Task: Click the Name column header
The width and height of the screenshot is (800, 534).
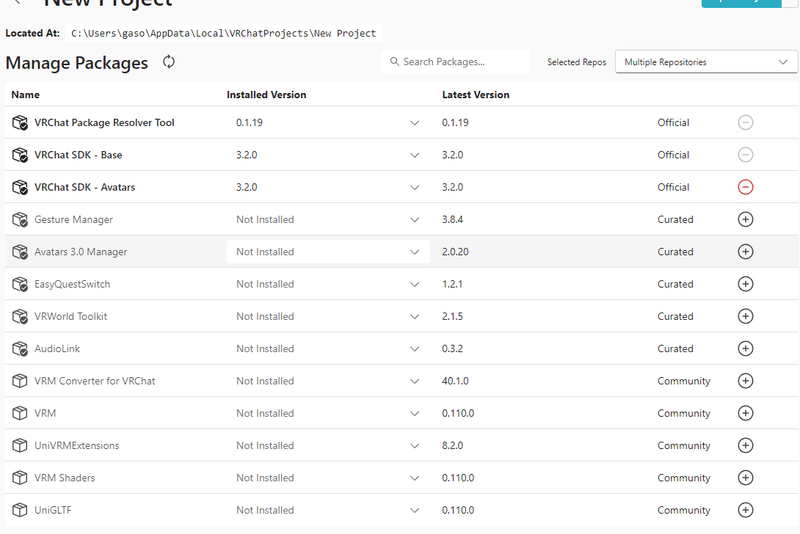Action: coord(26,94)
